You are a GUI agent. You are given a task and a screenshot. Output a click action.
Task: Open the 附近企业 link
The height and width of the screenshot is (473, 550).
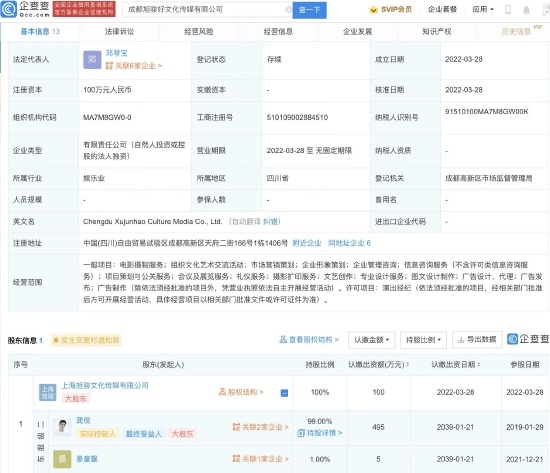coord(307,243)
